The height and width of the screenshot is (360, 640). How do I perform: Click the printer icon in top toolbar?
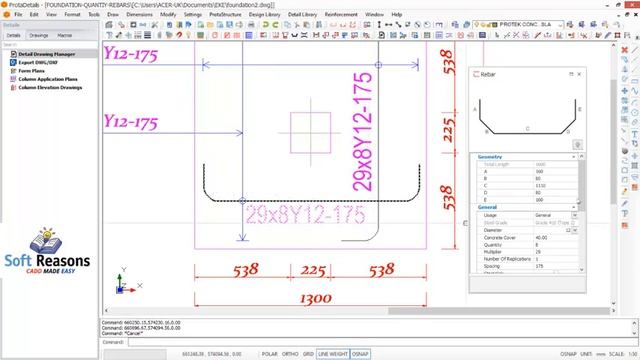coord(251,25)
